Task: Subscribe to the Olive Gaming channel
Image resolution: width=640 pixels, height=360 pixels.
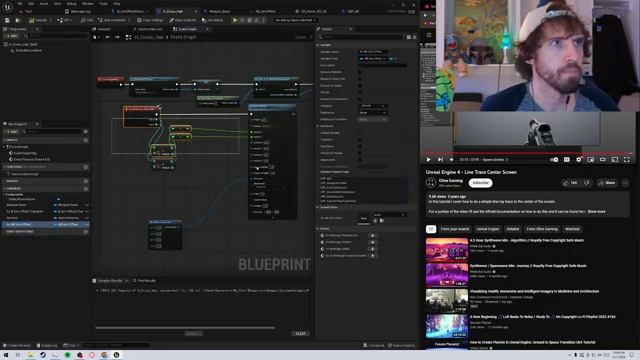Action: pos(480,183)
